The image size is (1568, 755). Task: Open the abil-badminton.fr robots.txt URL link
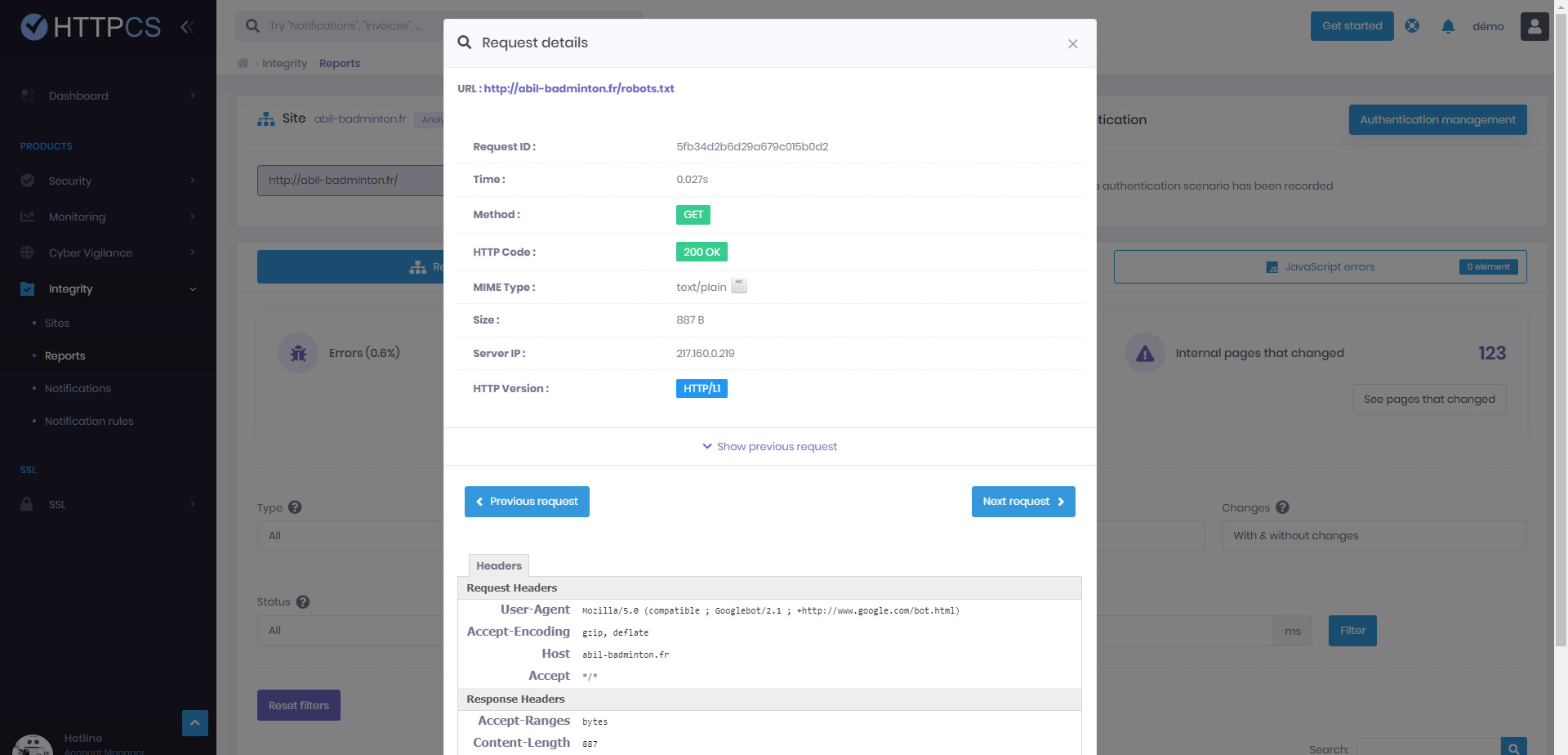click(578, 88)
